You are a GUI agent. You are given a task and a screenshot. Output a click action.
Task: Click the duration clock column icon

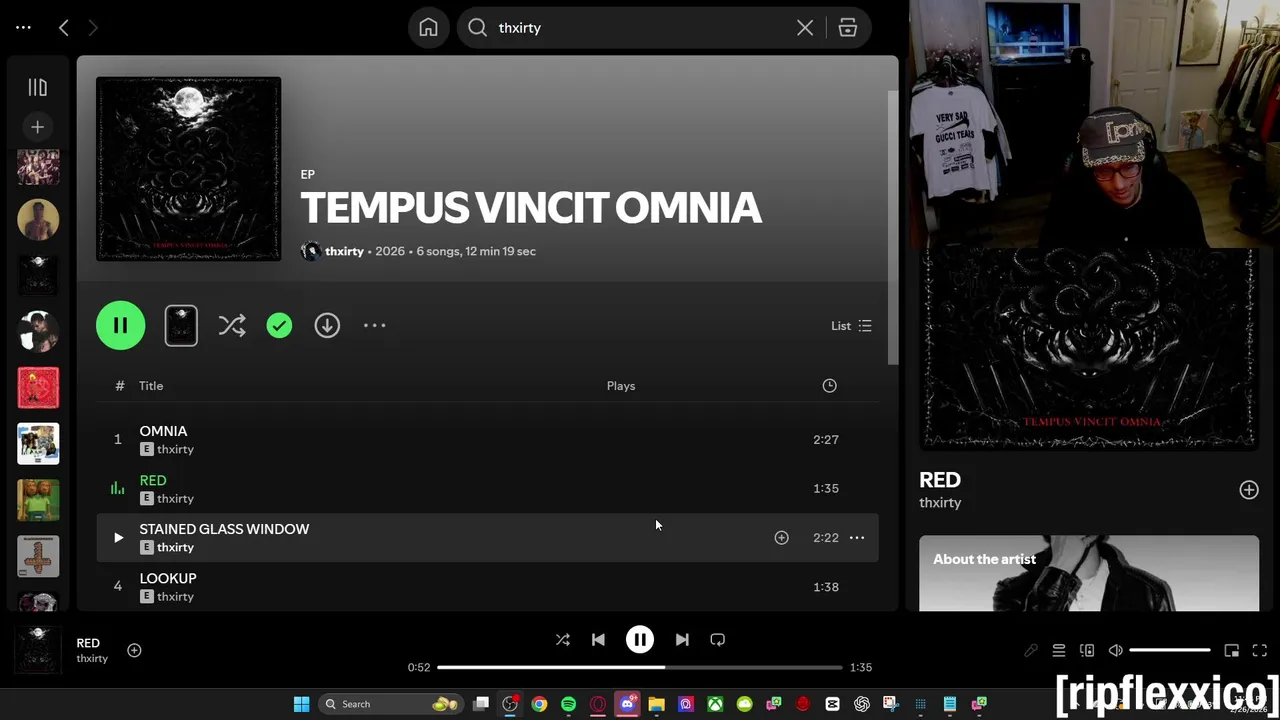coord(829,386)
